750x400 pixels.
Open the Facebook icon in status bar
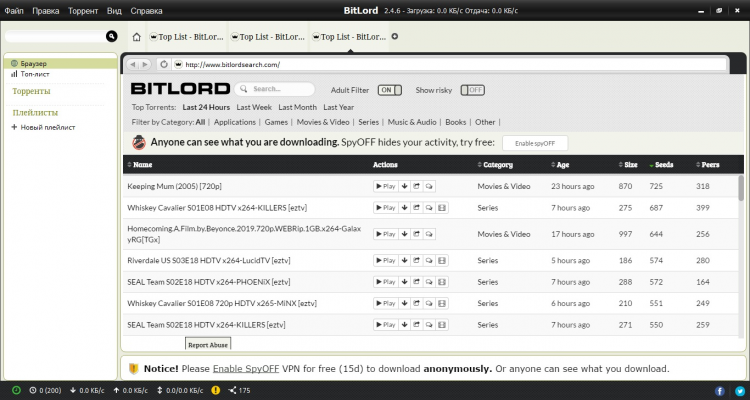click(x=719, y=391)
